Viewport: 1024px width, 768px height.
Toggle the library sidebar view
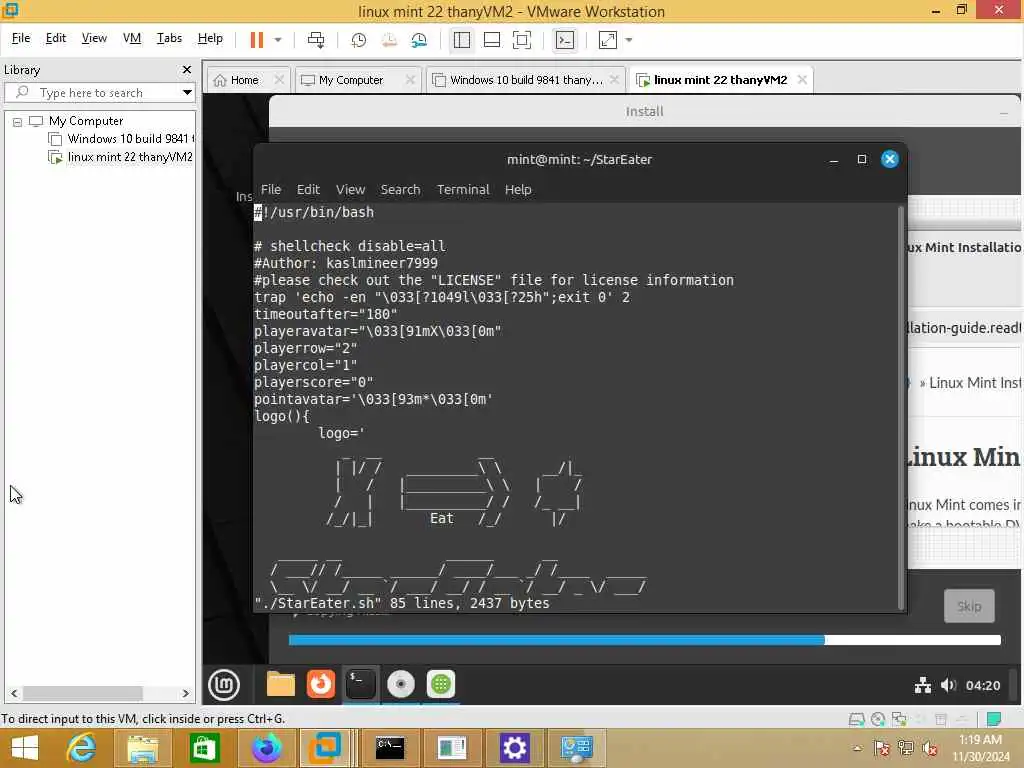(462, 40)
